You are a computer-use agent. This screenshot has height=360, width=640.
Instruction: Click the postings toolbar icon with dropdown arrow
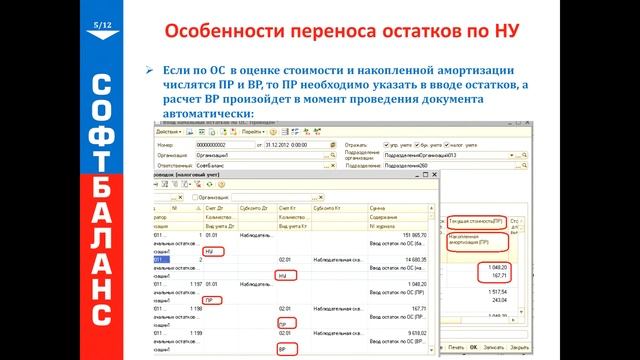point(186,184)
